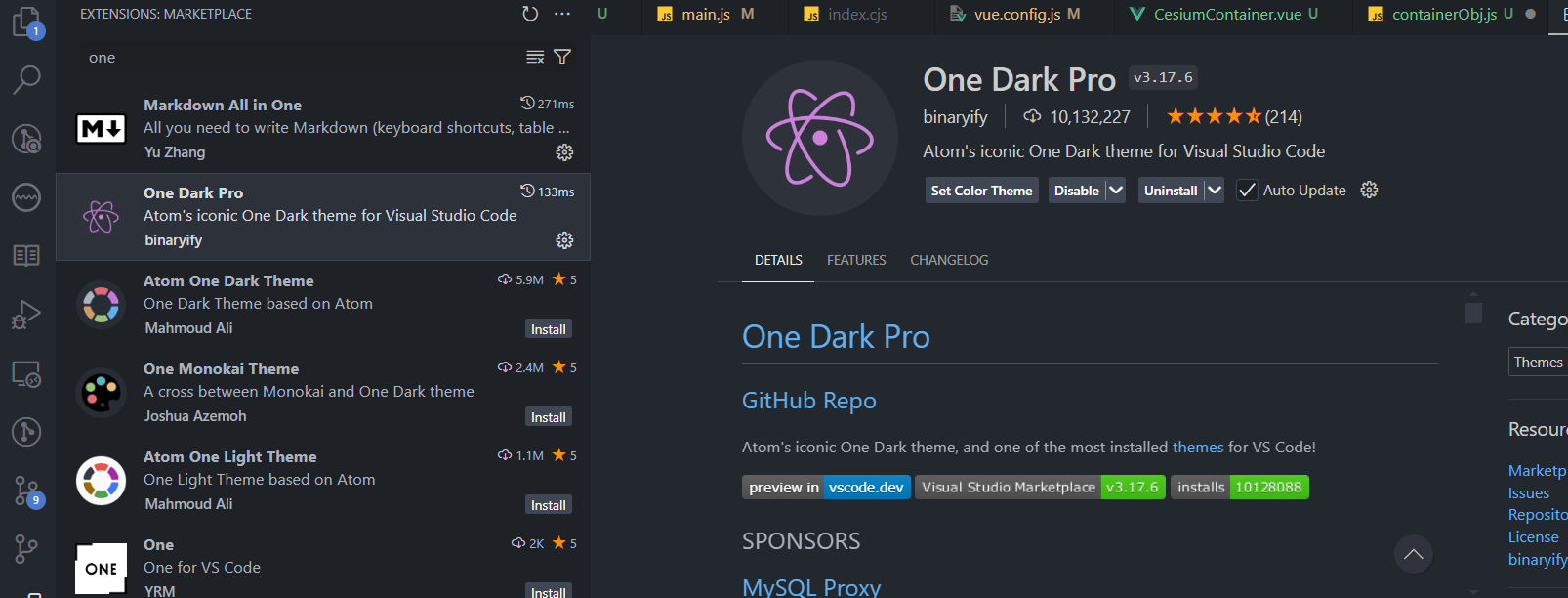Viewport: 1568px width, 598px height.
Task: Click the Uninstall button
Action: 1171,191
